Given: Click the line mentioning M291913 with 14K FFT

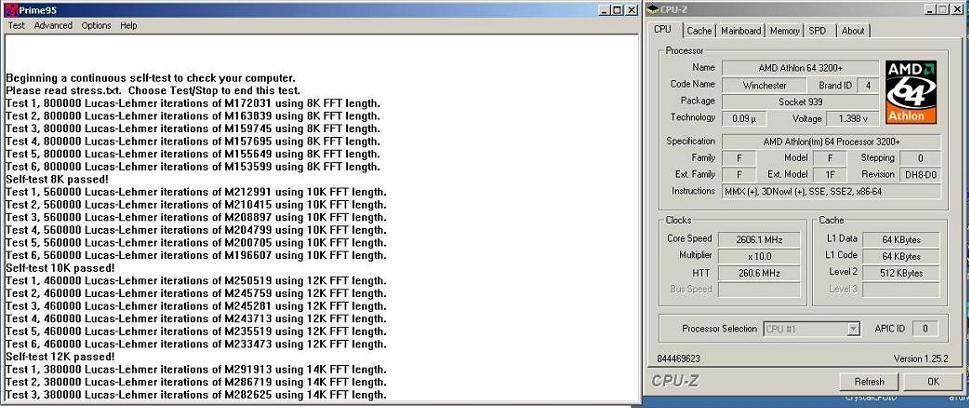Looking at the screenshot, I should tap(196, 370).
